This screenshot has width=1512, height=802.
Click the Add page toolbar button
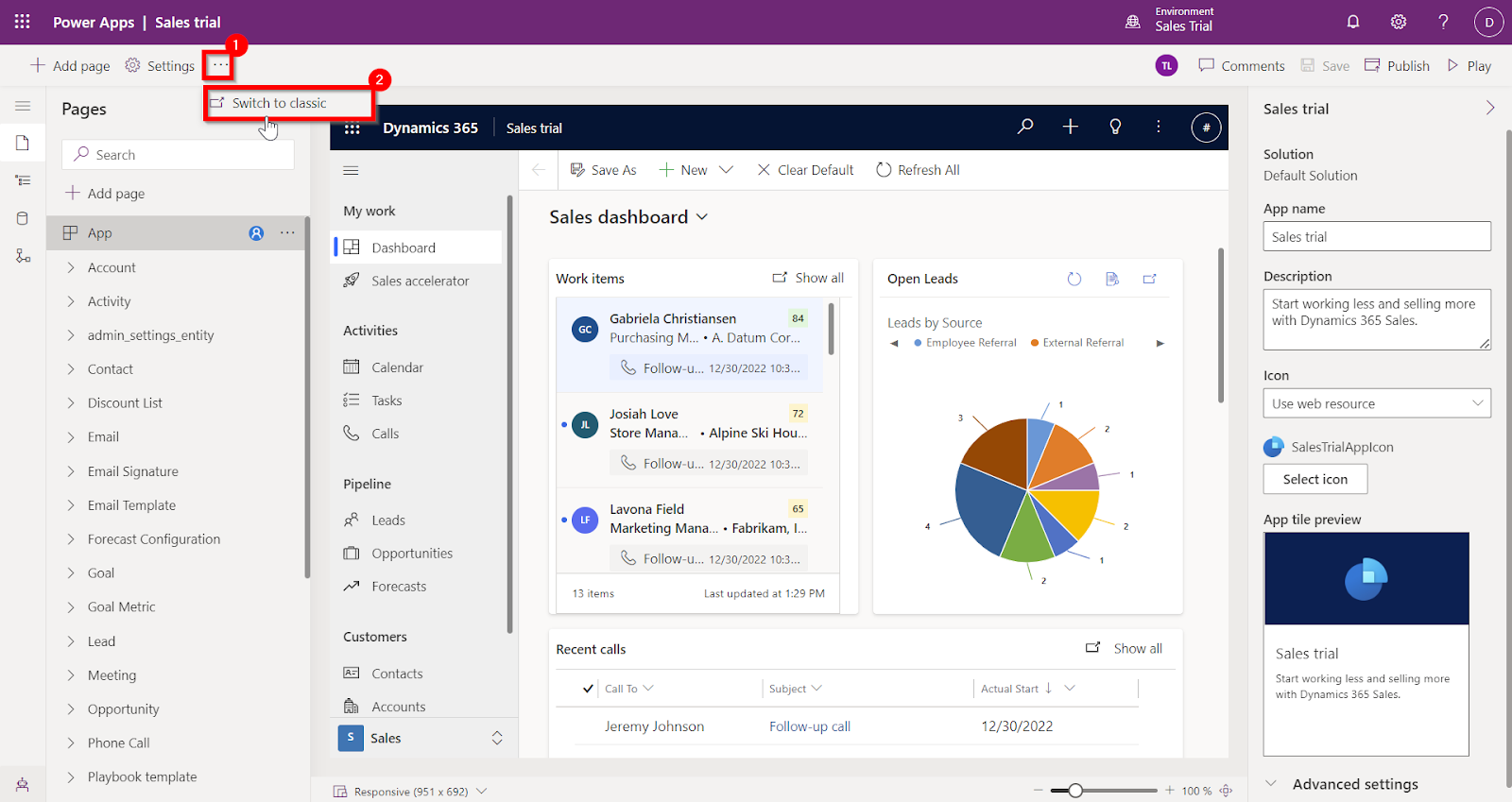pos(70,65)
